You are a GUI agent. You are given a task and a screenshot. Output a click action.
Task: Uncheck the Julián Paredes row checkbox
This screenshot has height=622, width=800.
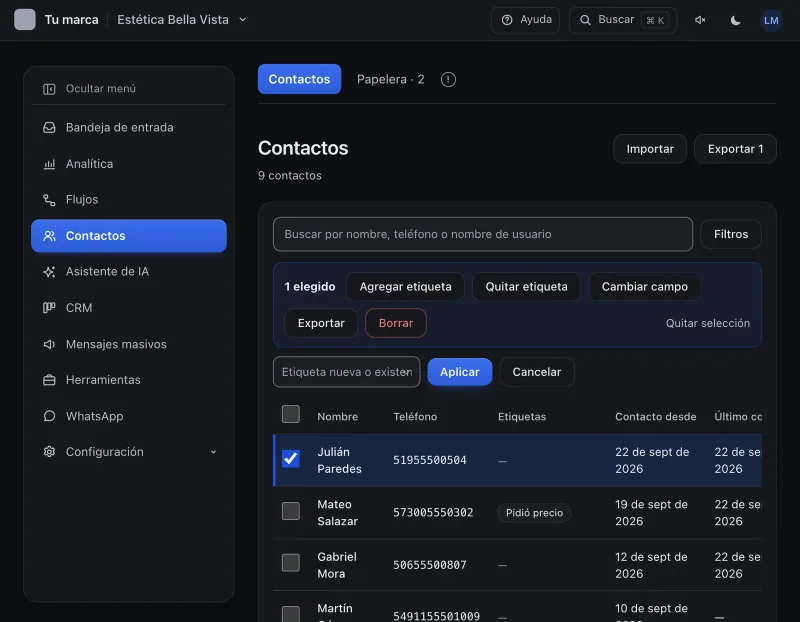click(x=291, y=458)
